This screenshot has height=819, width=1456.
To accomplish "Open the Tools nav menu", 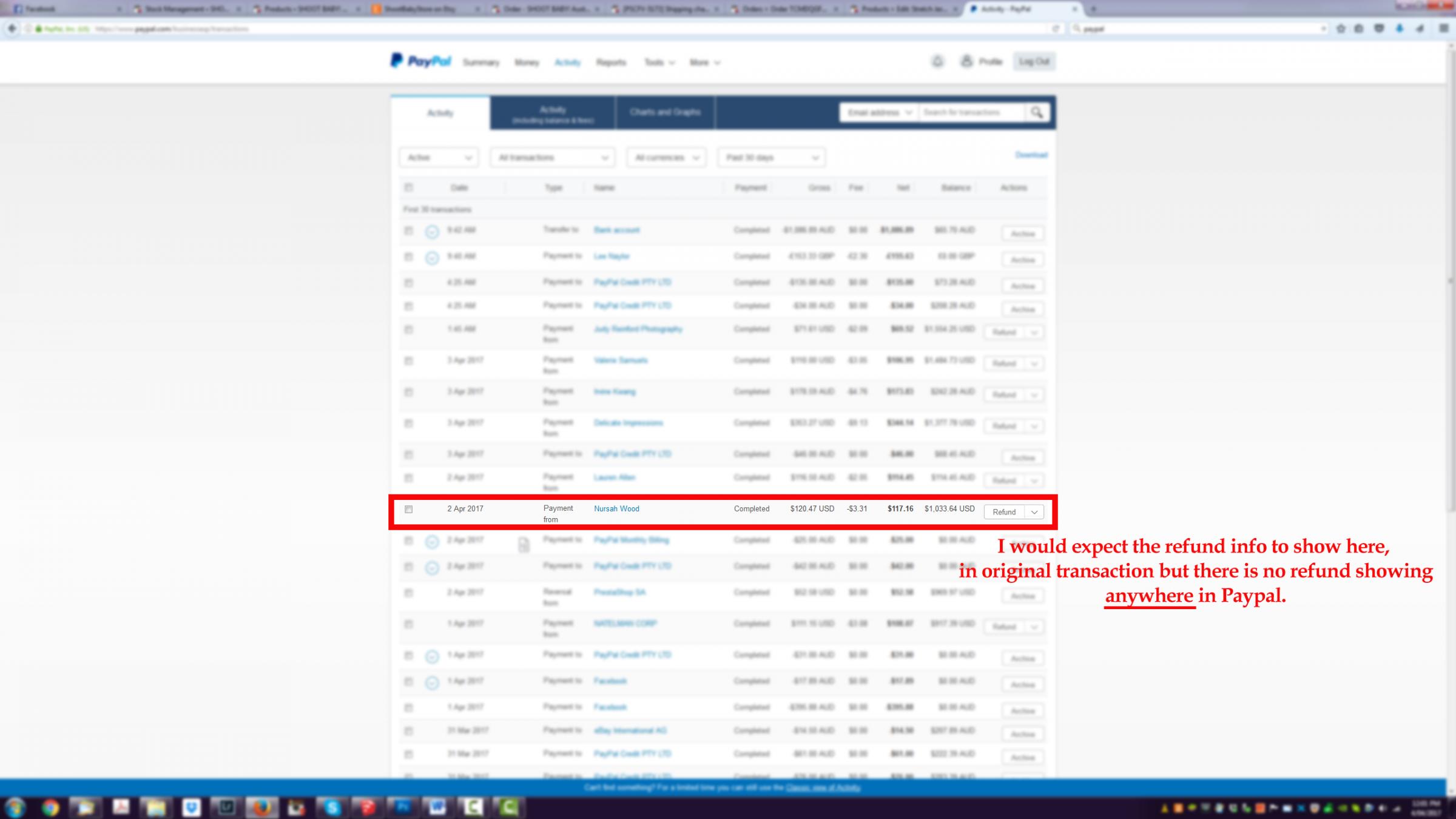I will (x=659, y=62).
